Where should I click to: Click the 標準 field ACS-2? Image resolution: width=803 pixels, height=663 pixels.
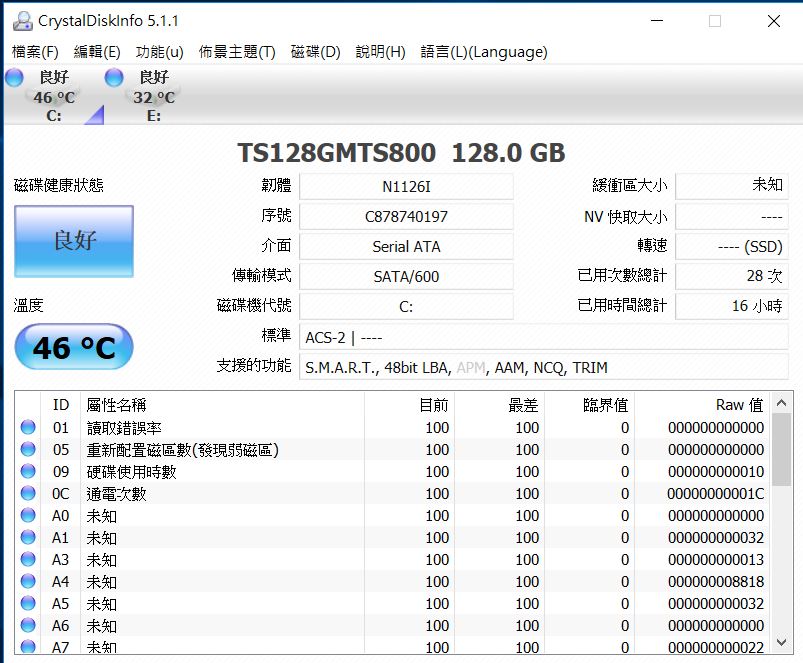(543, 337)
